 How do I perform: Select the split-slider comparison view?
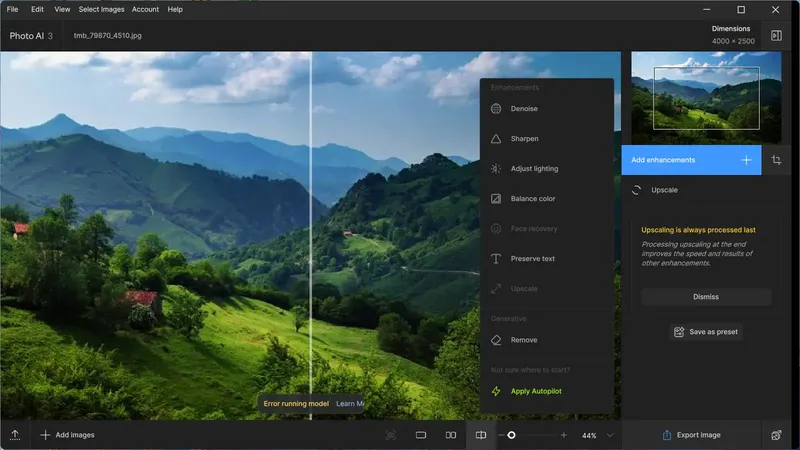481,435
